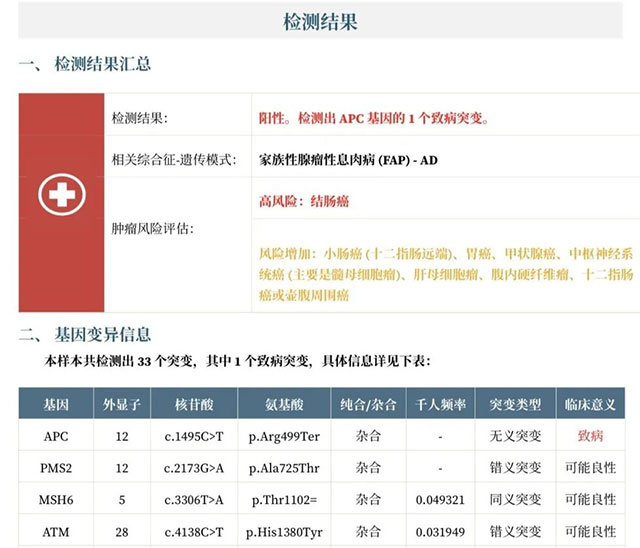Click the red 阳性 APC result text

(375, 118)
